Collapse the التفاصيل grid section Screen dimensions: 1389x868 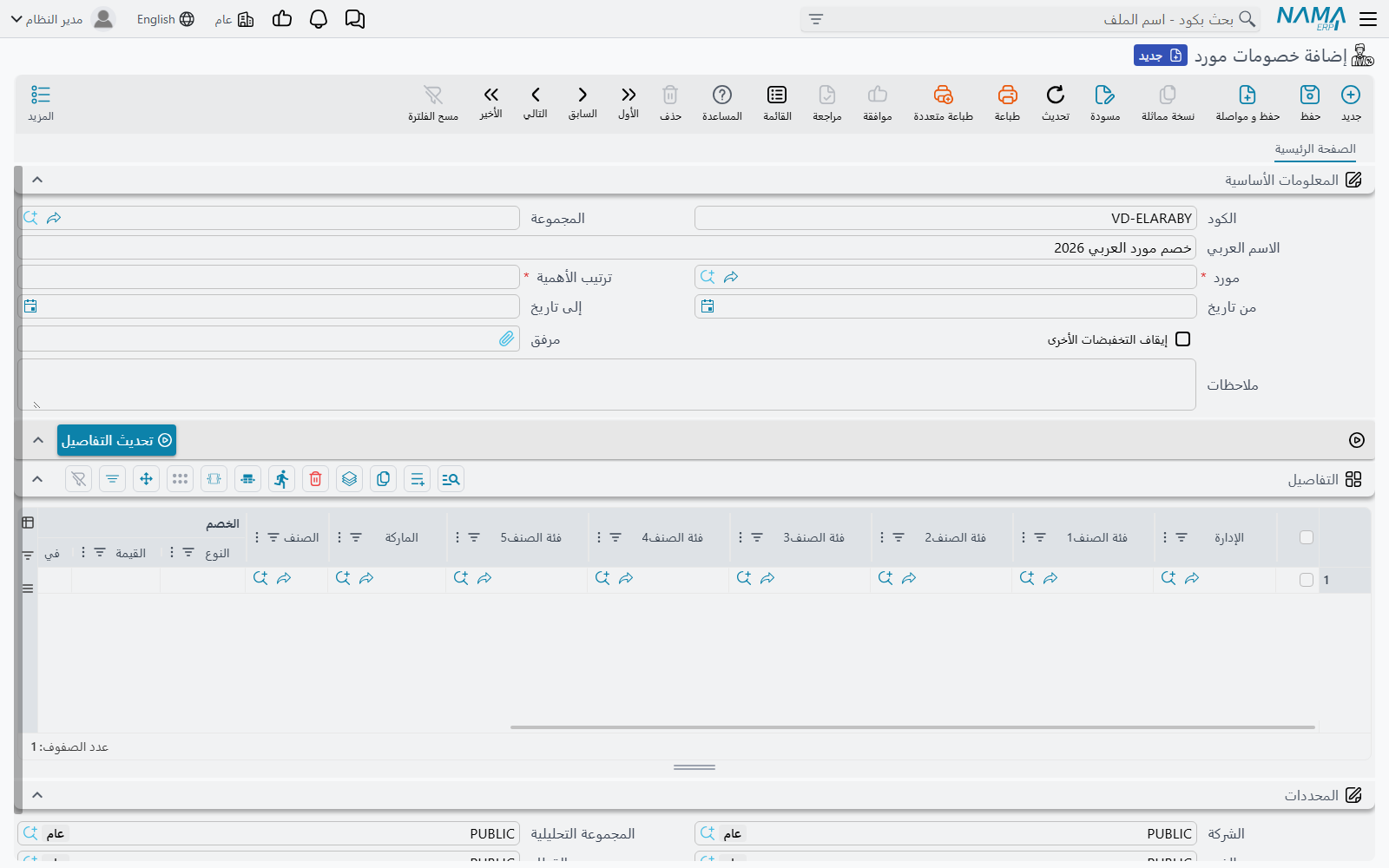pyautogui.click(x=37, y=479)
